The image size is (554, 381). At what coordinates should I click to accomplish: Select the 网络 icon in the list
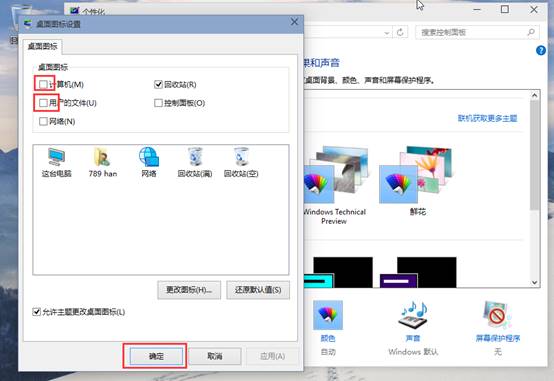click(x=149, y=163)
